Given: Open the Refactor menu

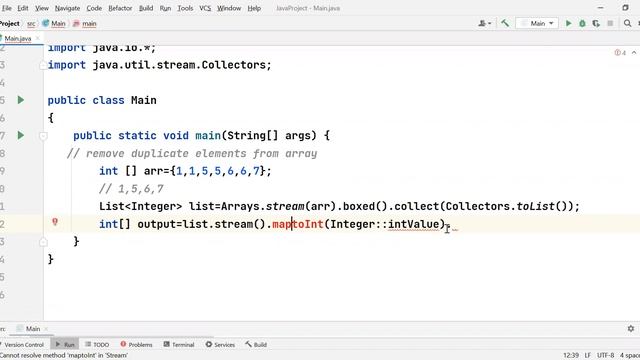Looking at the screenshot, I should (120, 8).
